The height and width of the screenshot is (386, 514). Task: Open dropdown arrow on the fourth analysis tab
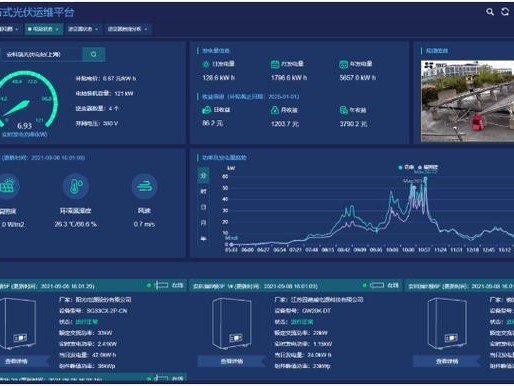coord(146,29)
